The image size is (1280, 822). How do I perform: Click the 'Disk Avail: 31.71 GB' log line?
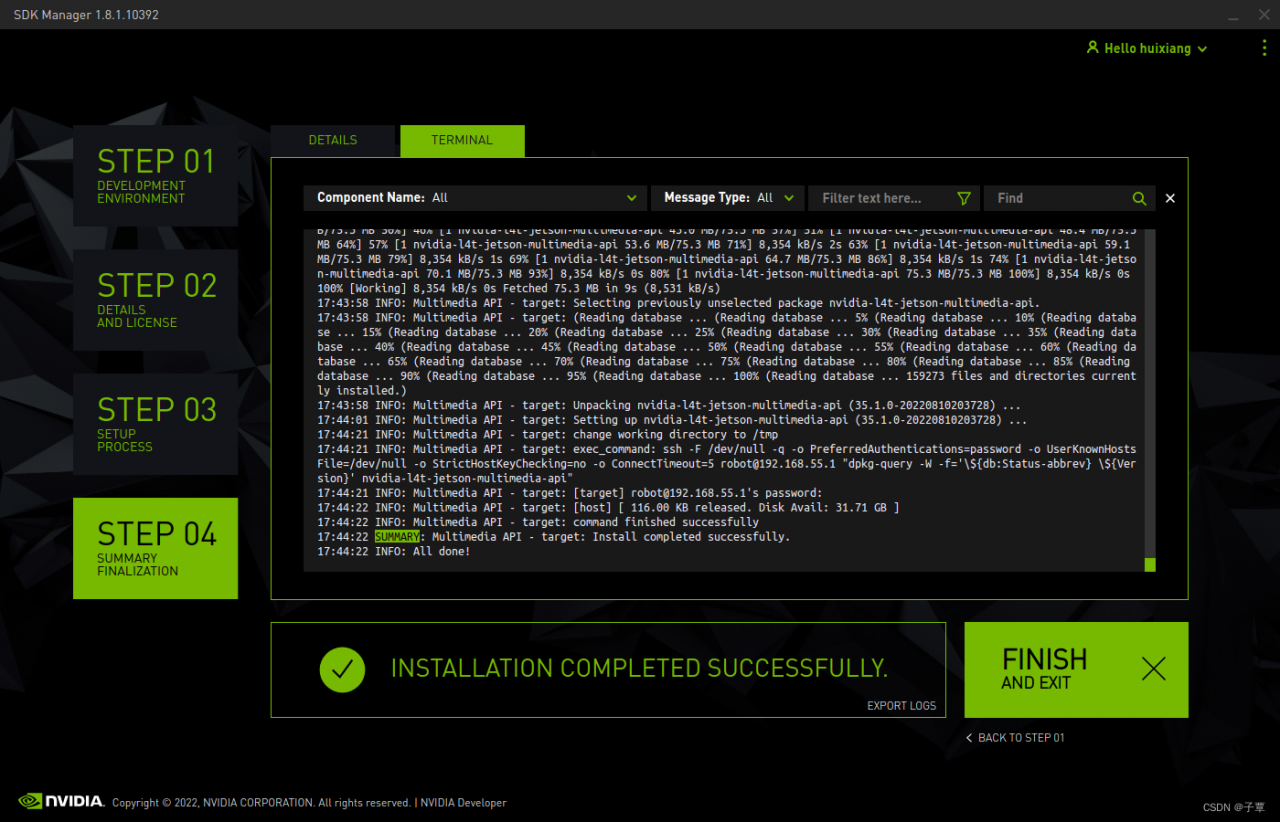609,508
